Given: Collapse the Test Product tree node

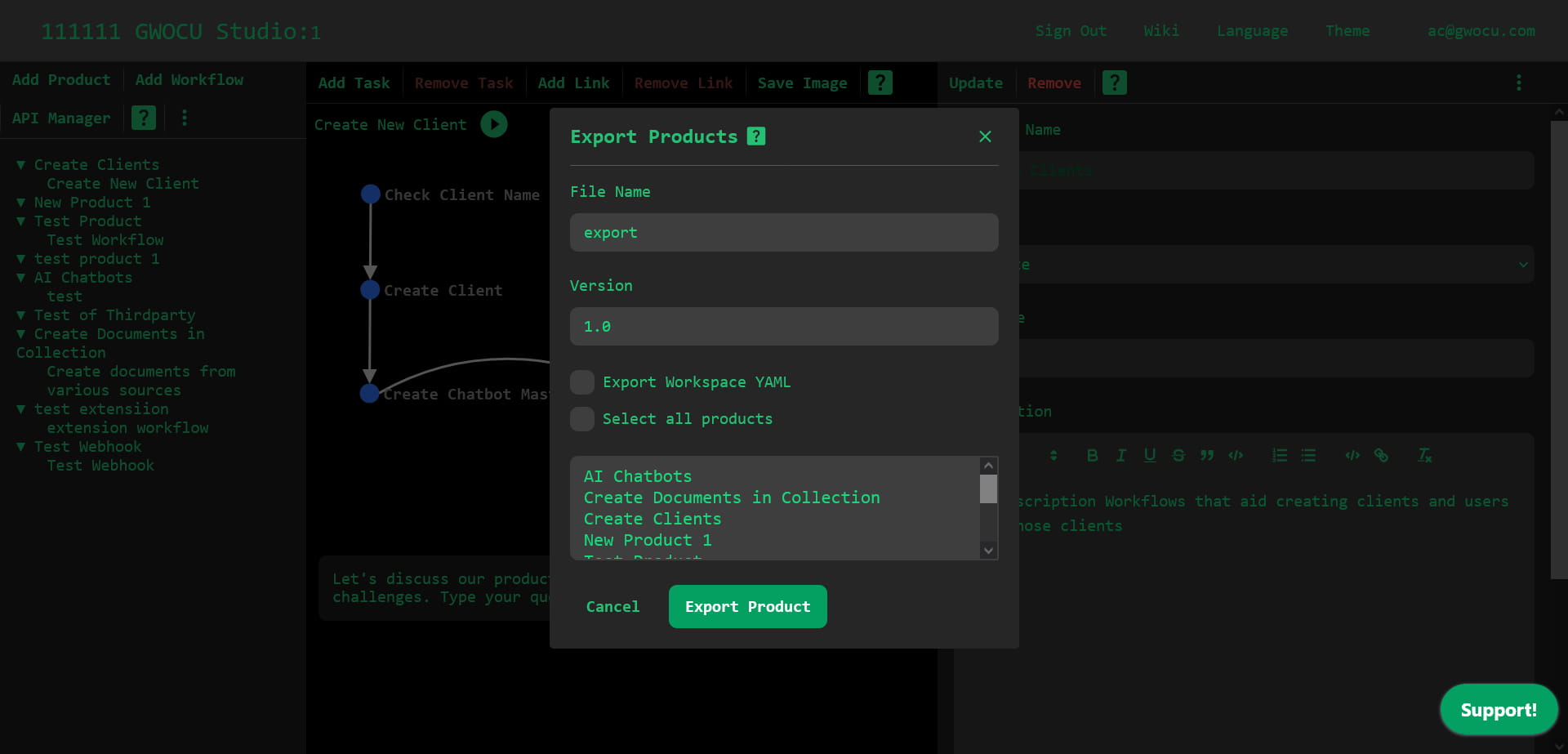Looking at the screenshot, I should 21,221.
